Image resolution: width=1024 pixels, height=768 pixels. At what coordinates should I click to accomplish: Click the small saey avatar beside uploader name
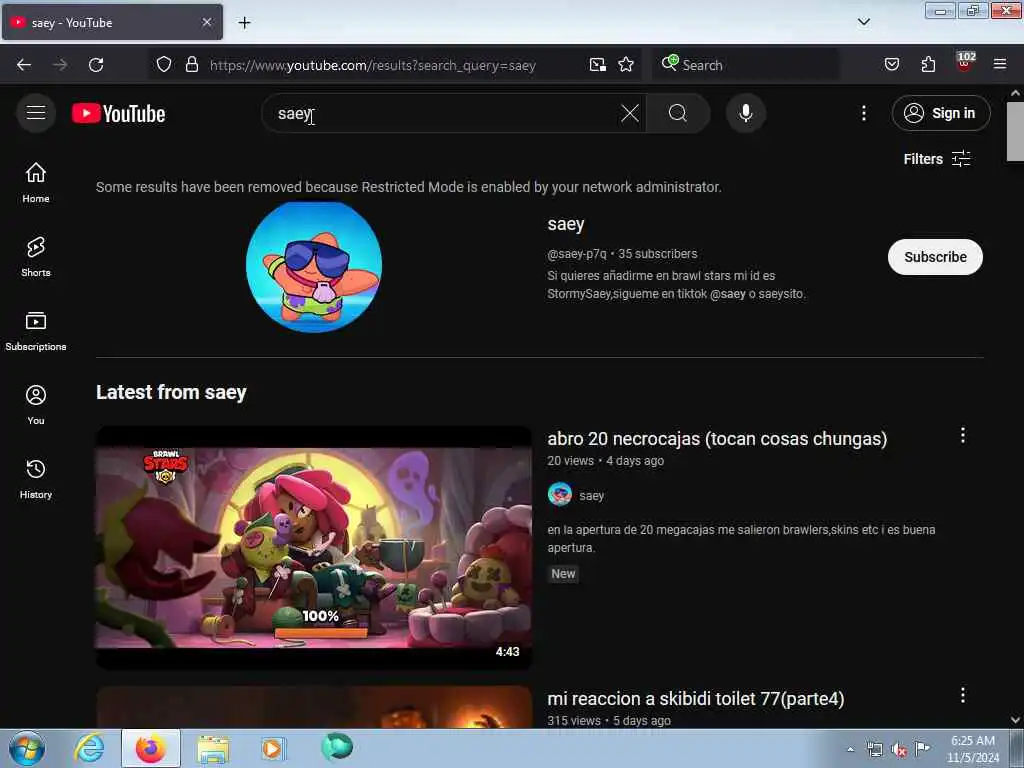(560, 494)
